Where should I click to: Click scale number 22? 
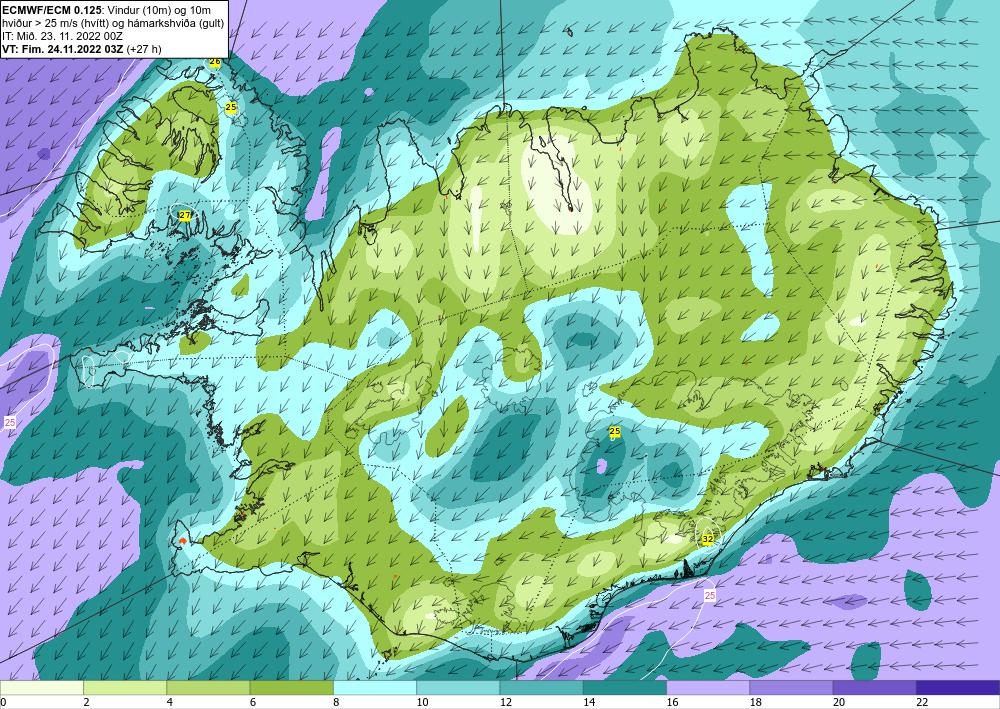(922, 702)
